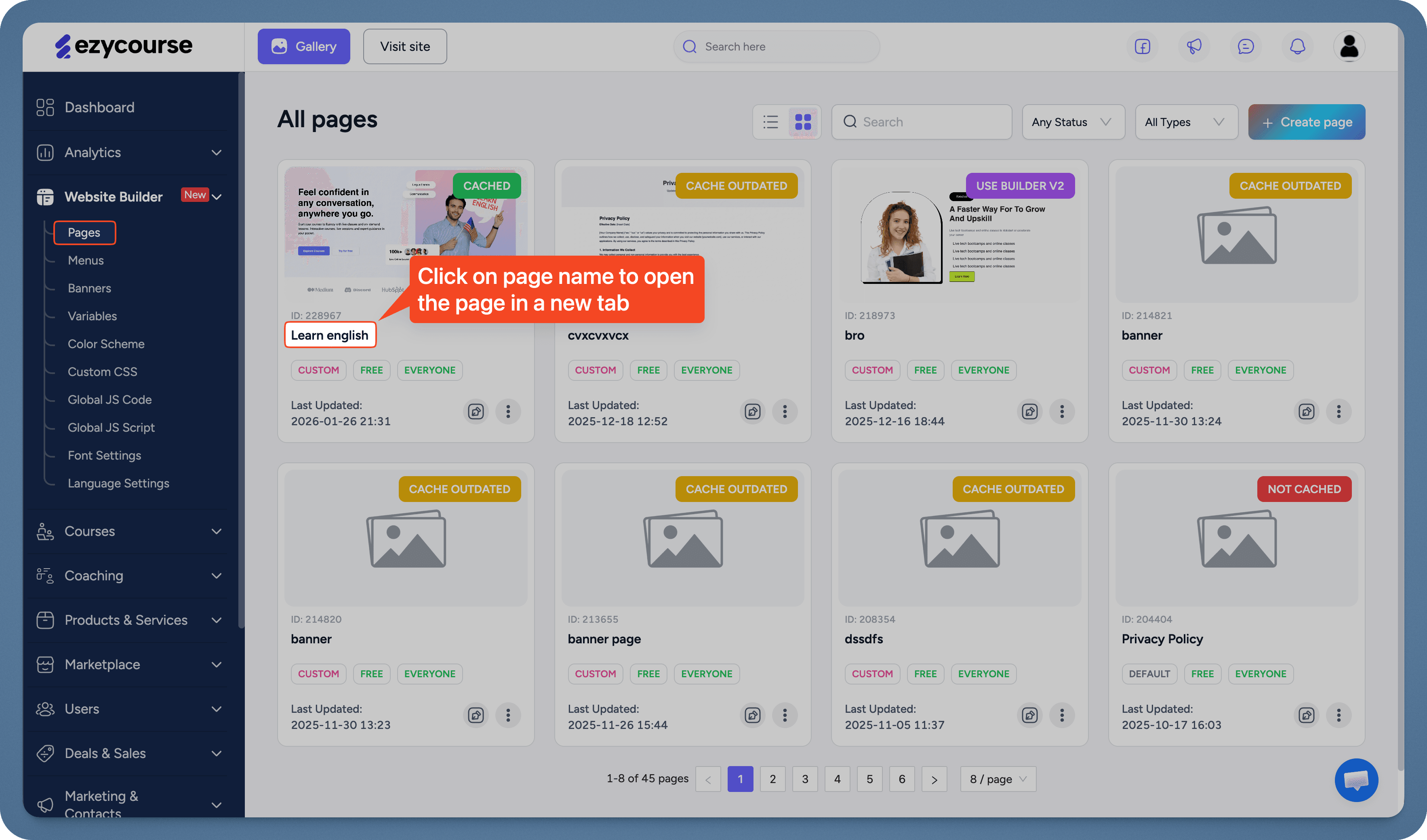1427x840 pixels.
Task: Click the Create page button
Action: pyautogui.click(x=1306, y=122)
